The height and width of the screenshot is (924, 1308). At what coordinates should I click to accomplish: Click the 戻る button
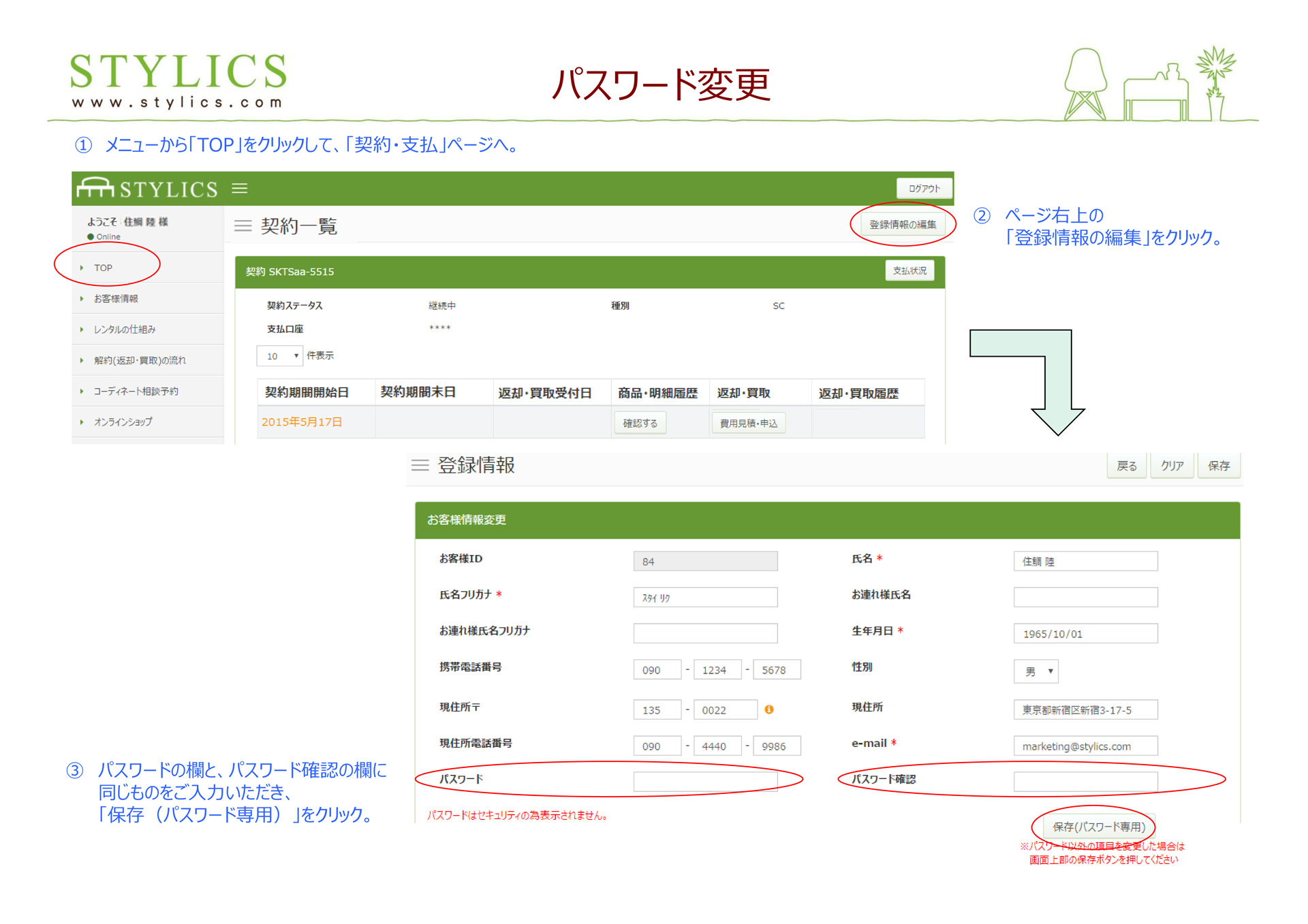[x=1126, y=466]
